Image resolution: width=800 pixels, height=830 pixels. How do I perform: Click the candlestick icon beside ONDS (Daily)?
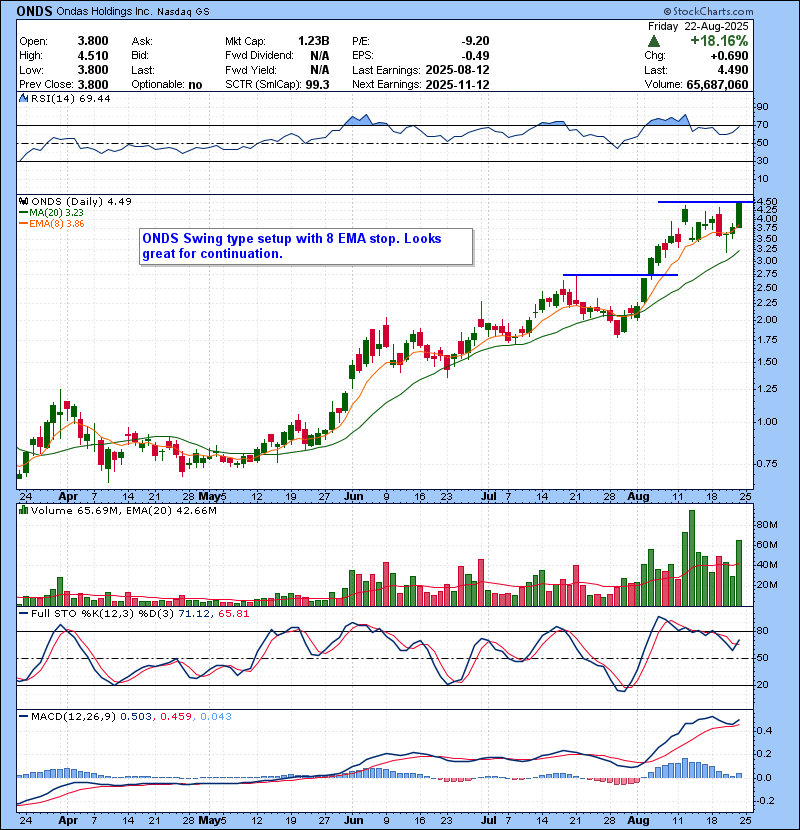(x=23, y=201)
